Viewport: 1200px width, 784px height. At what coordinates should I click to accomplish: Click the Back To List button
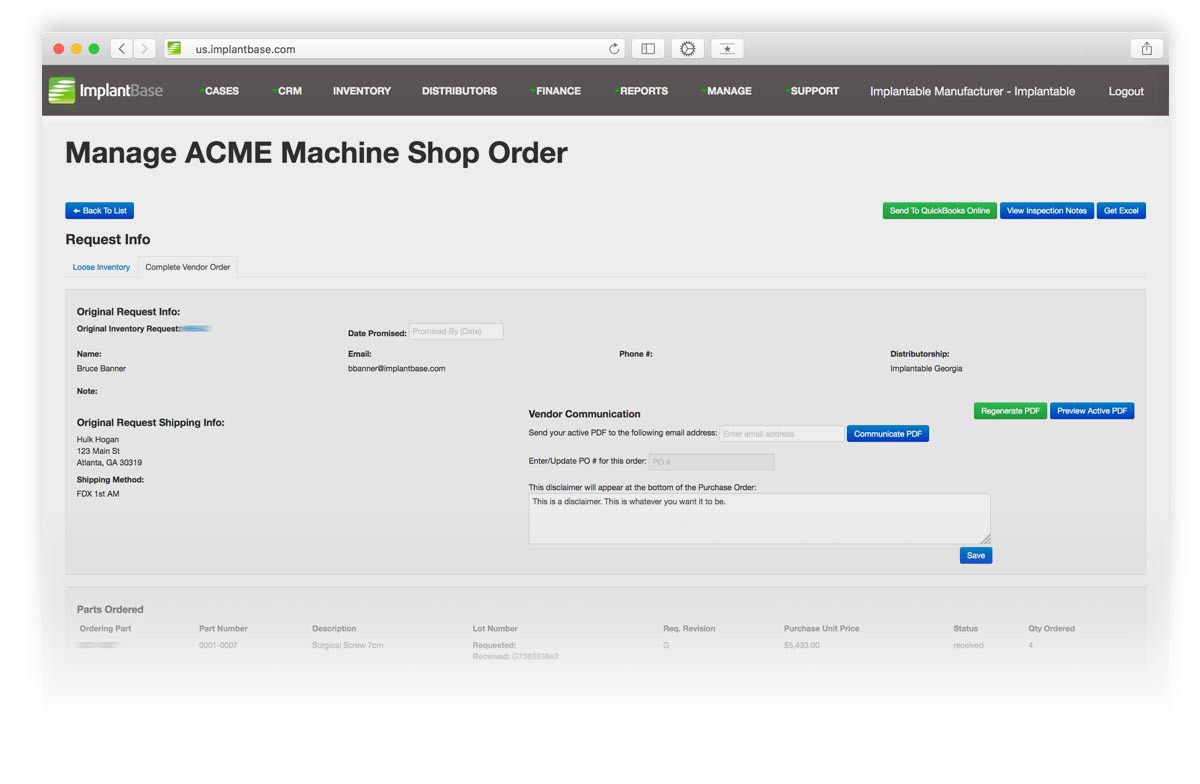99,211
